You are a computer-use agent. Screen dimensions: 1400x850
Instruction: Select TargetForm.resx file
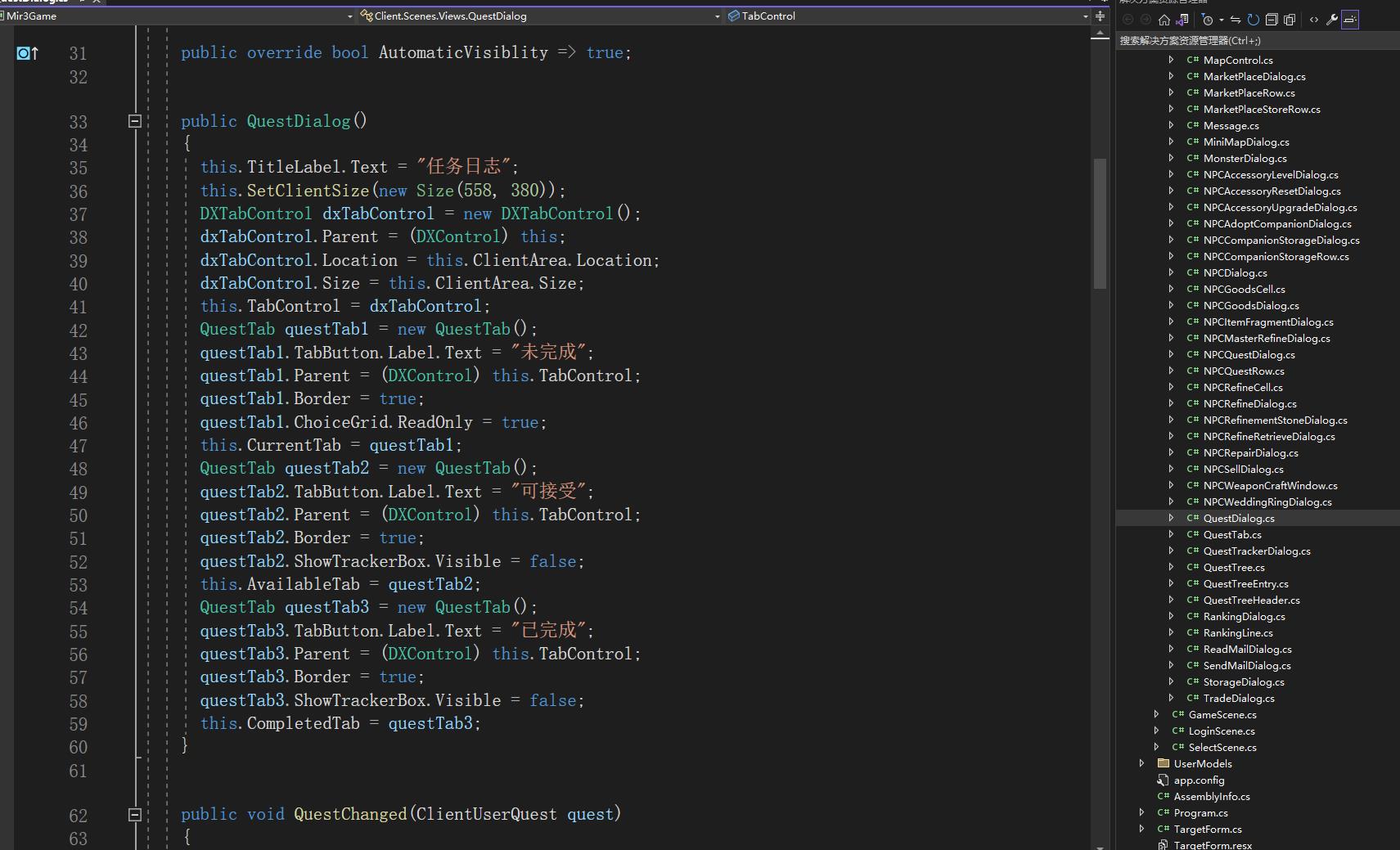pyautogui.click(x=1213, y=845)
